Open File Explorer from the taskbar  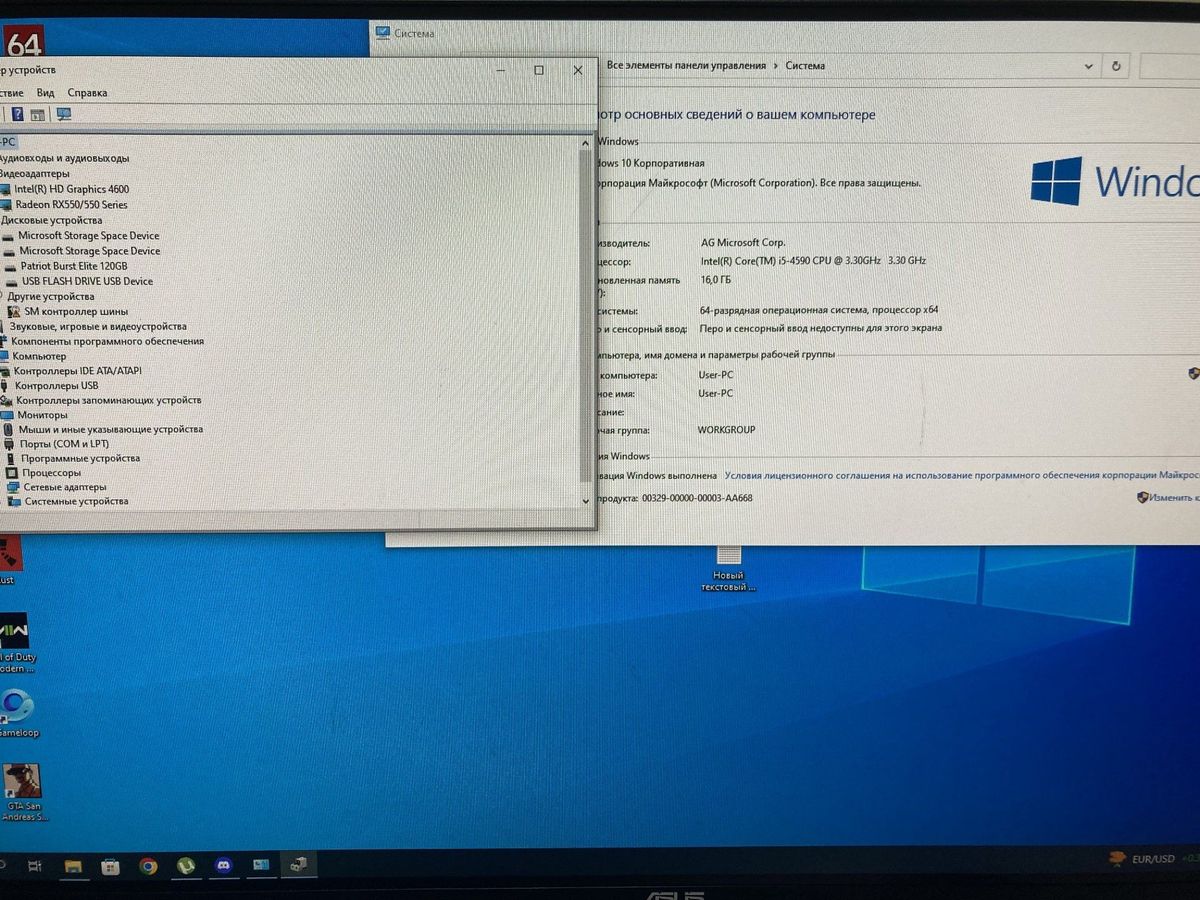73,866
